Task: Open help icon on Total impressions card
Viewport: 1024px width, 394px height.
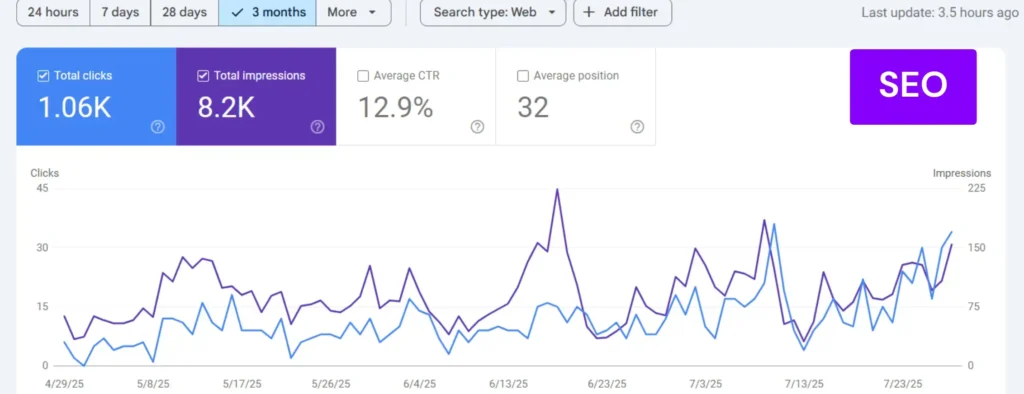Action: click(x=317, y=127)
